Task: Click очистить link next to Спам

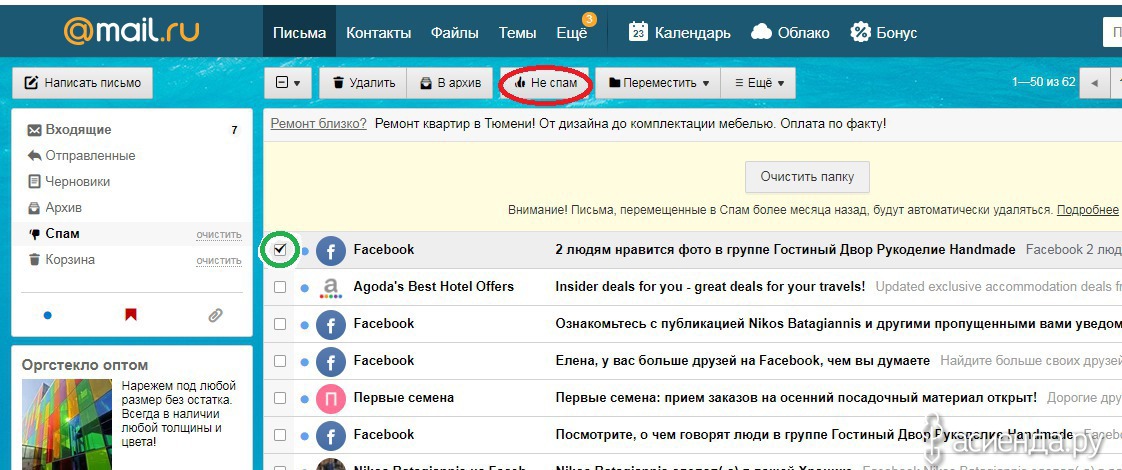Action: coord(219,235)
